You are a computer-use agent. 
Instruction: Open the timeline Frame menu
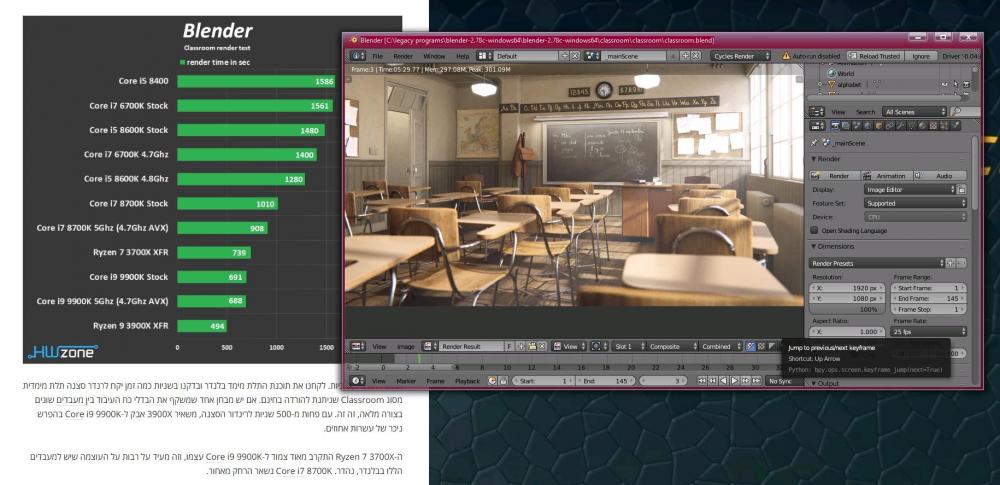(436, 380)
